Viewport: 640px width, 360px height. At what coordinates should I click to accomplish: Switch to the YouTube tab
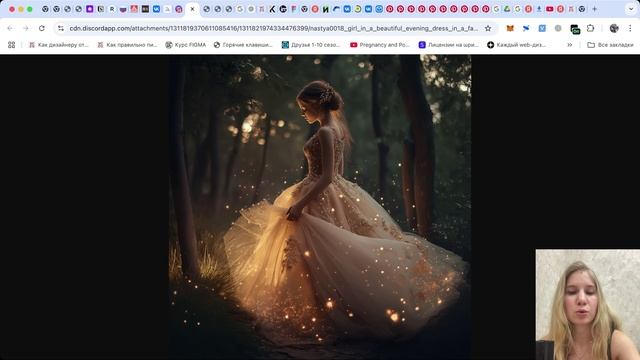click(550, 9)
